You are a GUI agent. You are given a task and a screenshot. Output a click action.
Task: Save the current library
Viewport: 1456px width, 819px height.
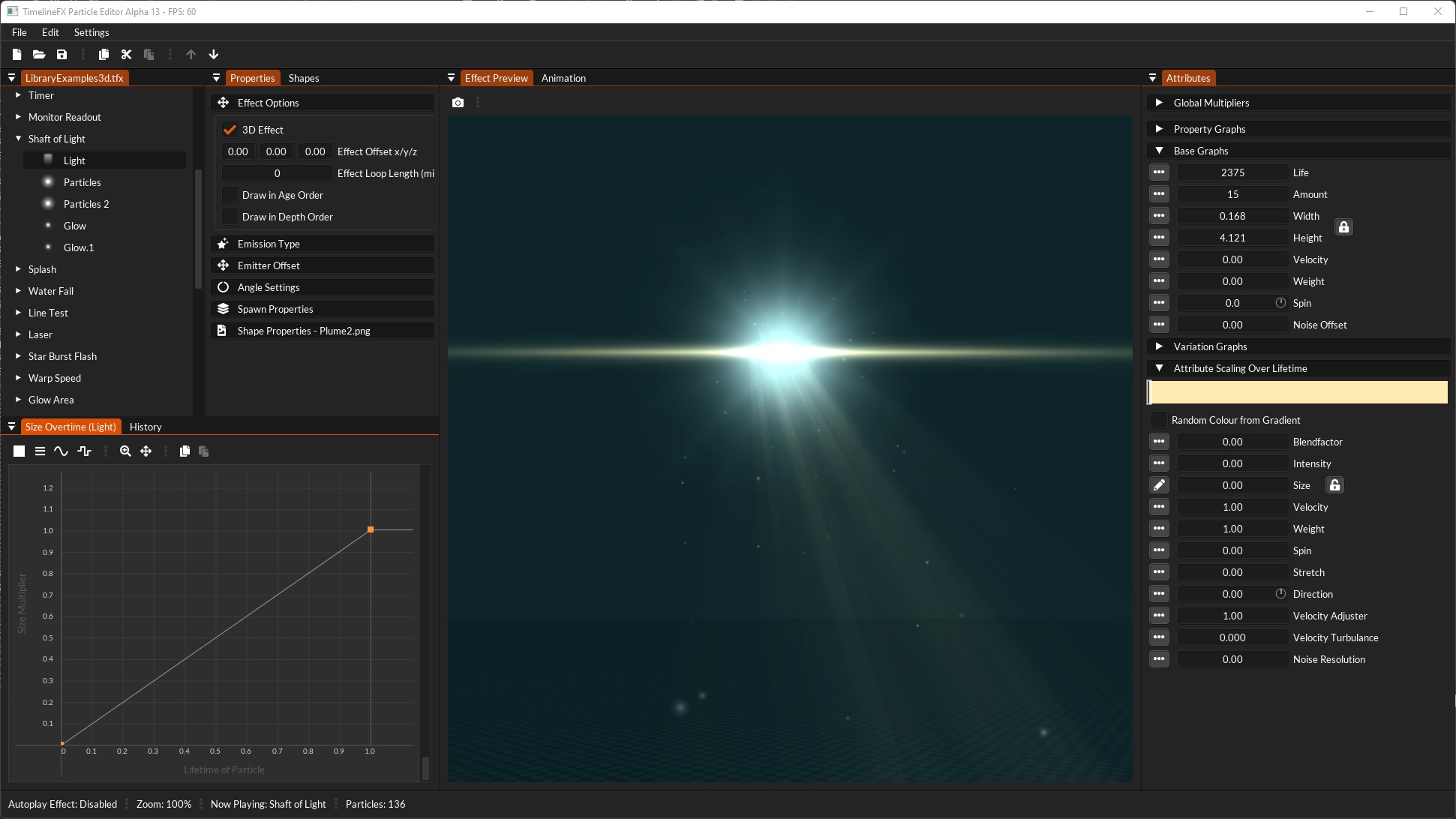[x=62, y=54]
